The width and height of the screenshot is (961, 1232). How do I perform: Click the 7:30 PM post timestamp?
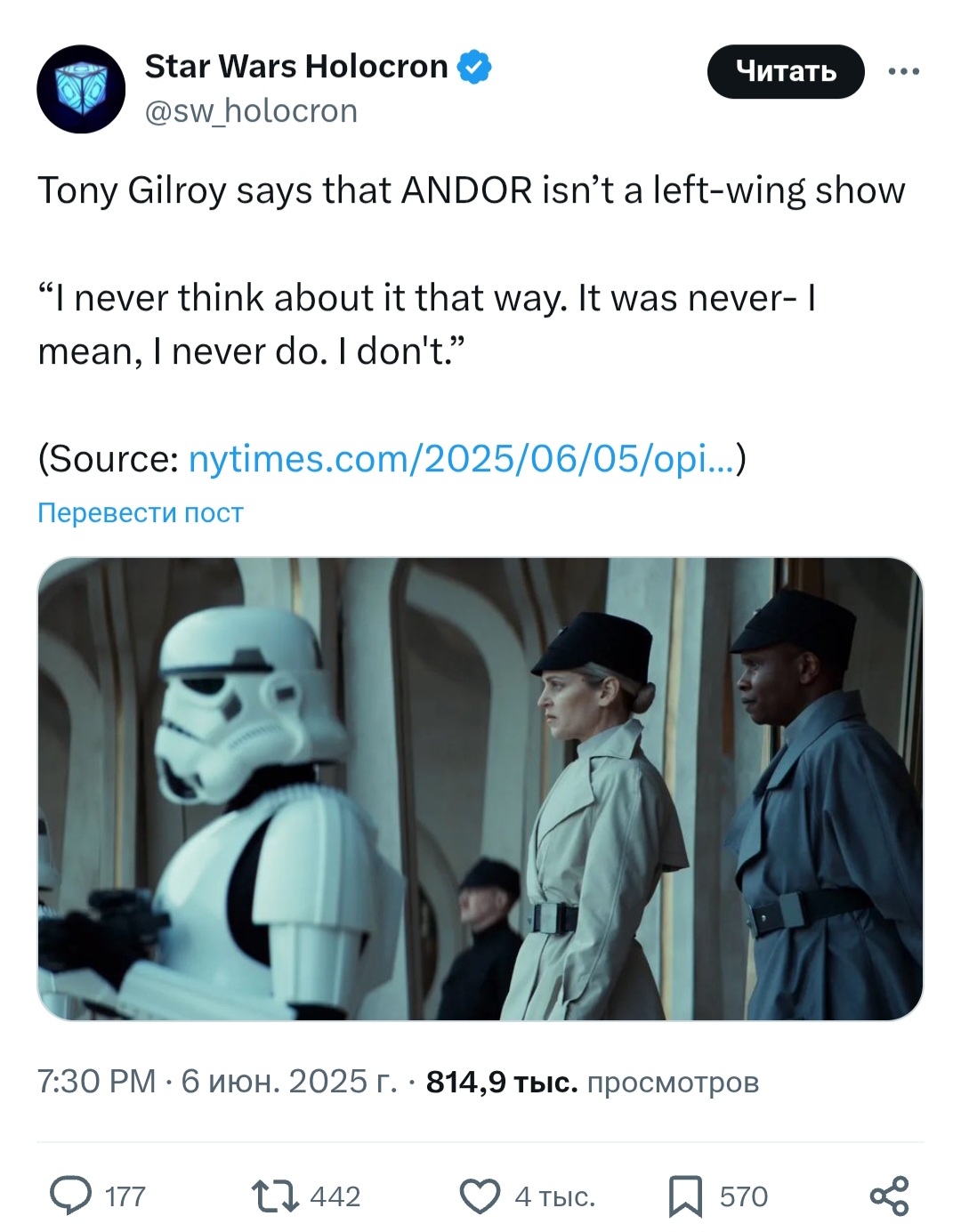[x=96, y=1082]
